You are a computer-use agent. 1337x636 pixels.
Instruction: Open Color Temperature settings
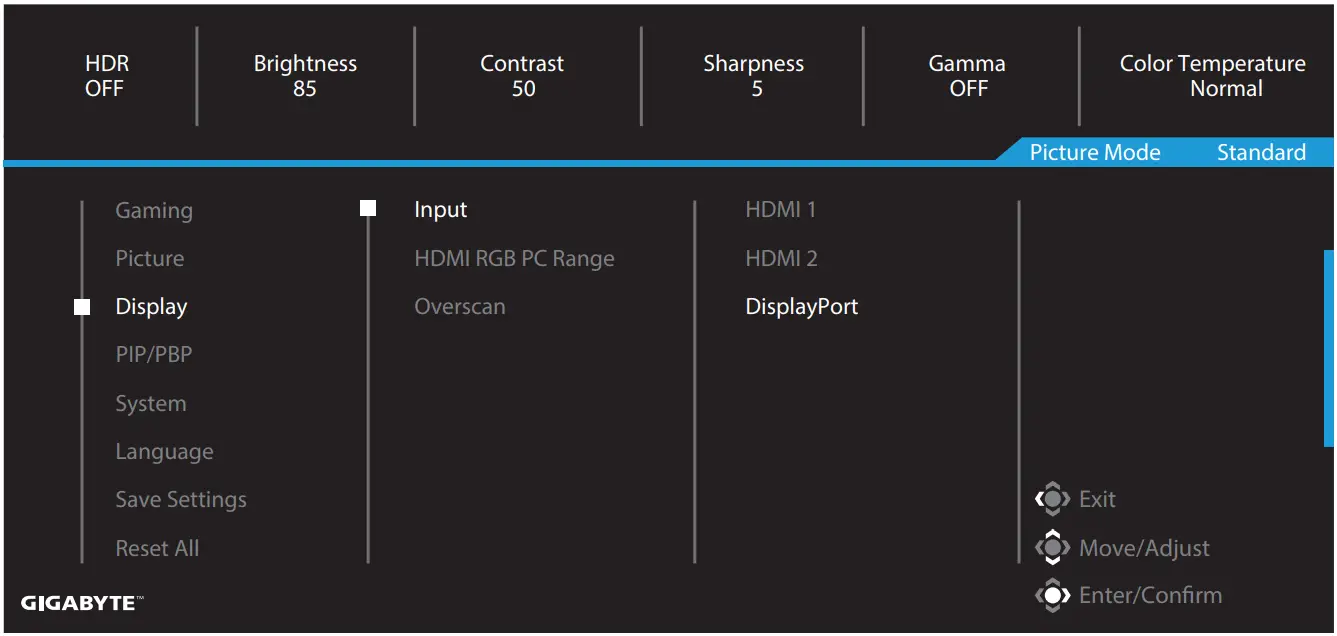pyautogui.click(x=1212, y=75)
